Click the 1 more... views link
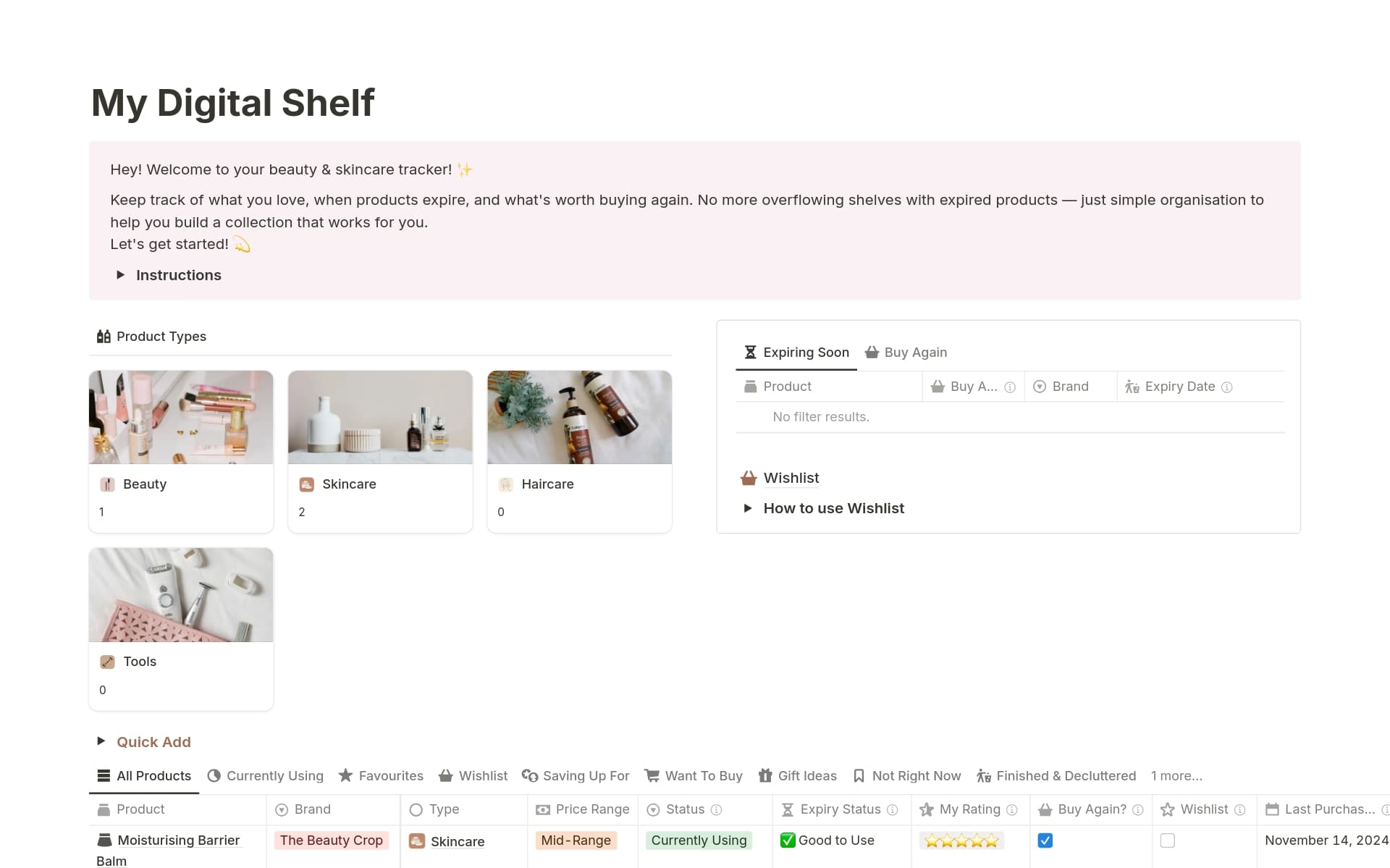Viewport: 1390px width, 868px height. (x=1176, y=775)
